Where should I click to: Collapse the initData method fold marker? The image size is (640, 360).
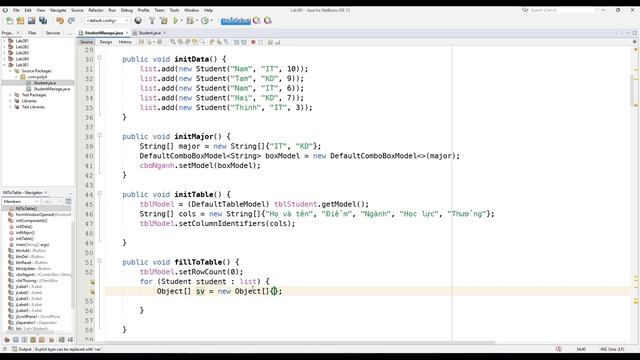click(x=100, y=58)
